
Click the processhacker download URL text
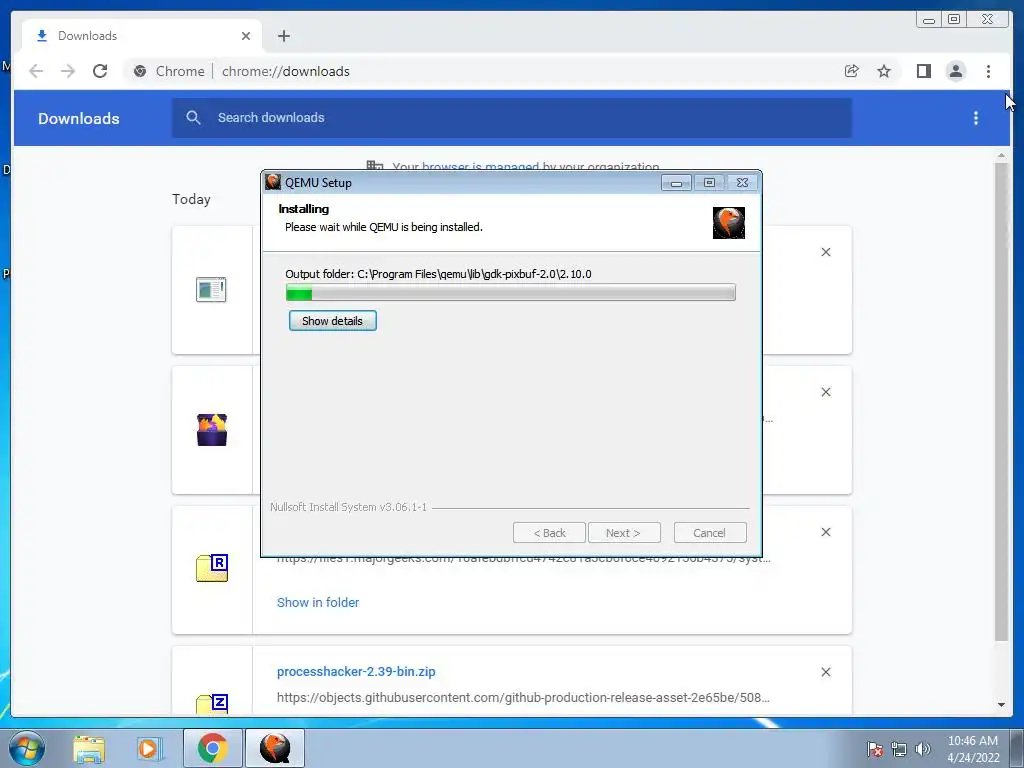point(523,697)
